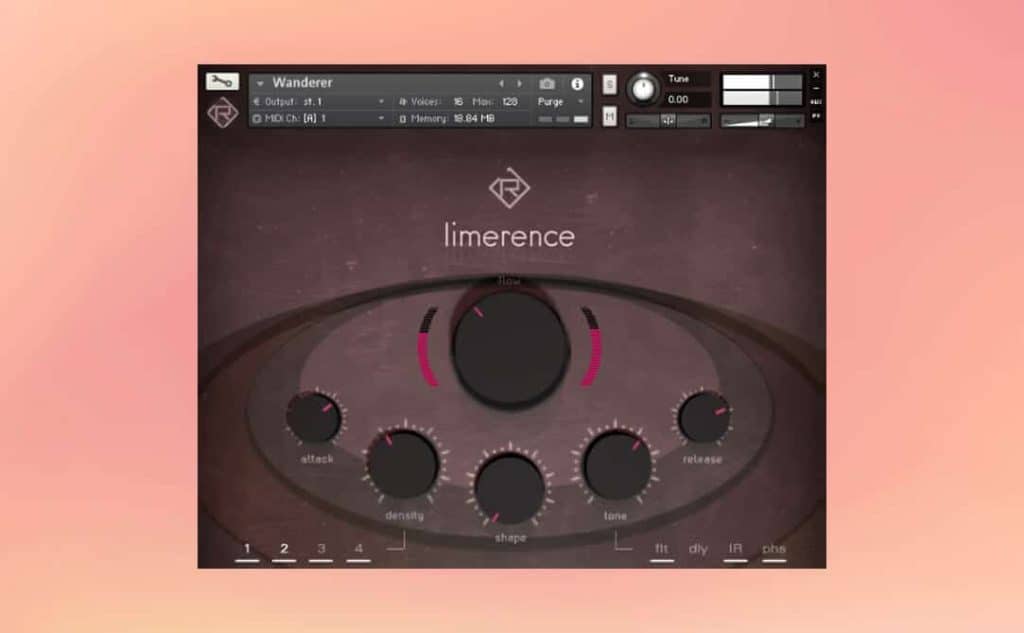
Task: Click the camera snapshot icon
Action: (547, 84)
